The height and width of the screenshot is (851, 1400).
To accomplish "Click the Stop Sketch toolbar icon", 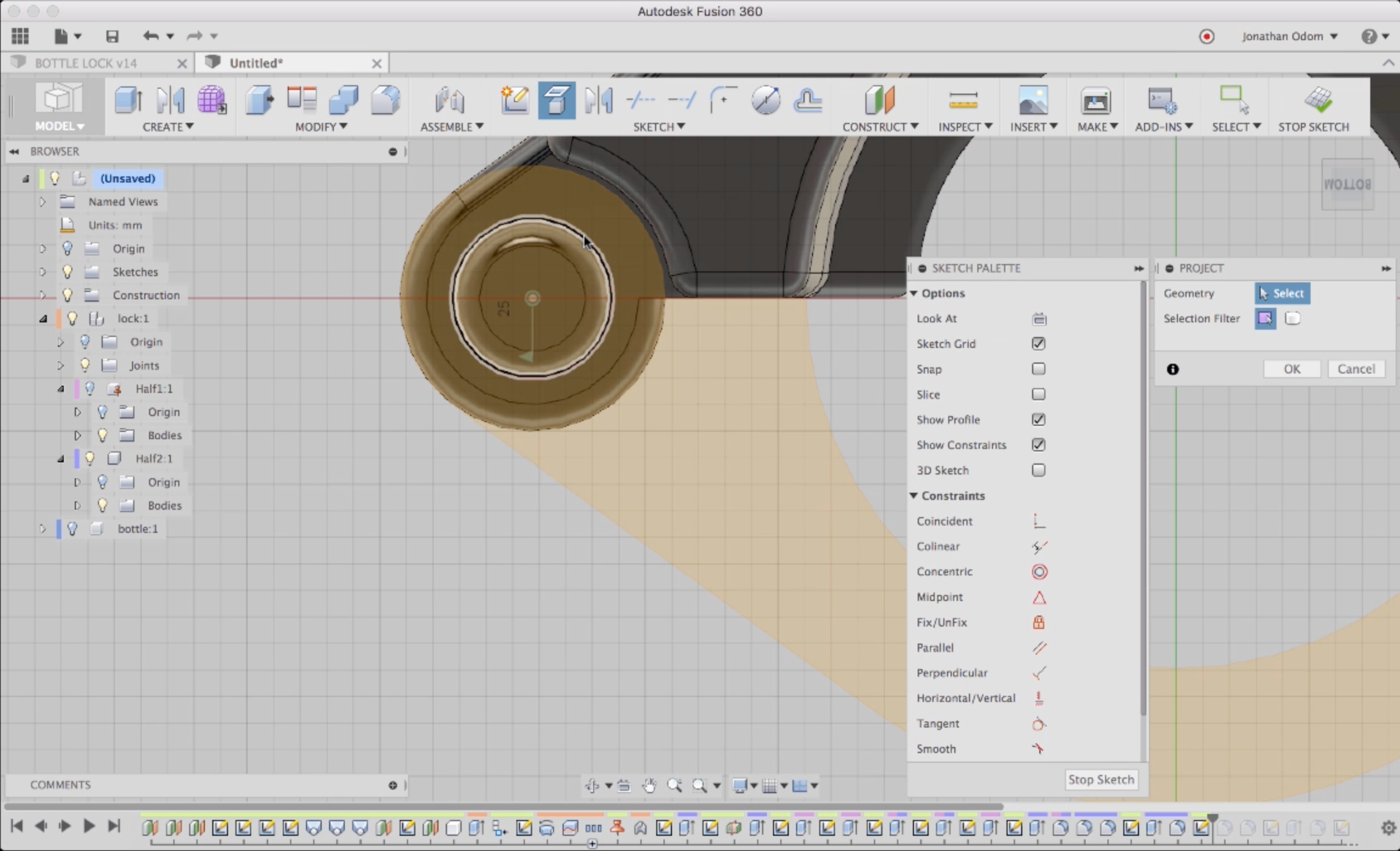I will (1317, 100).
